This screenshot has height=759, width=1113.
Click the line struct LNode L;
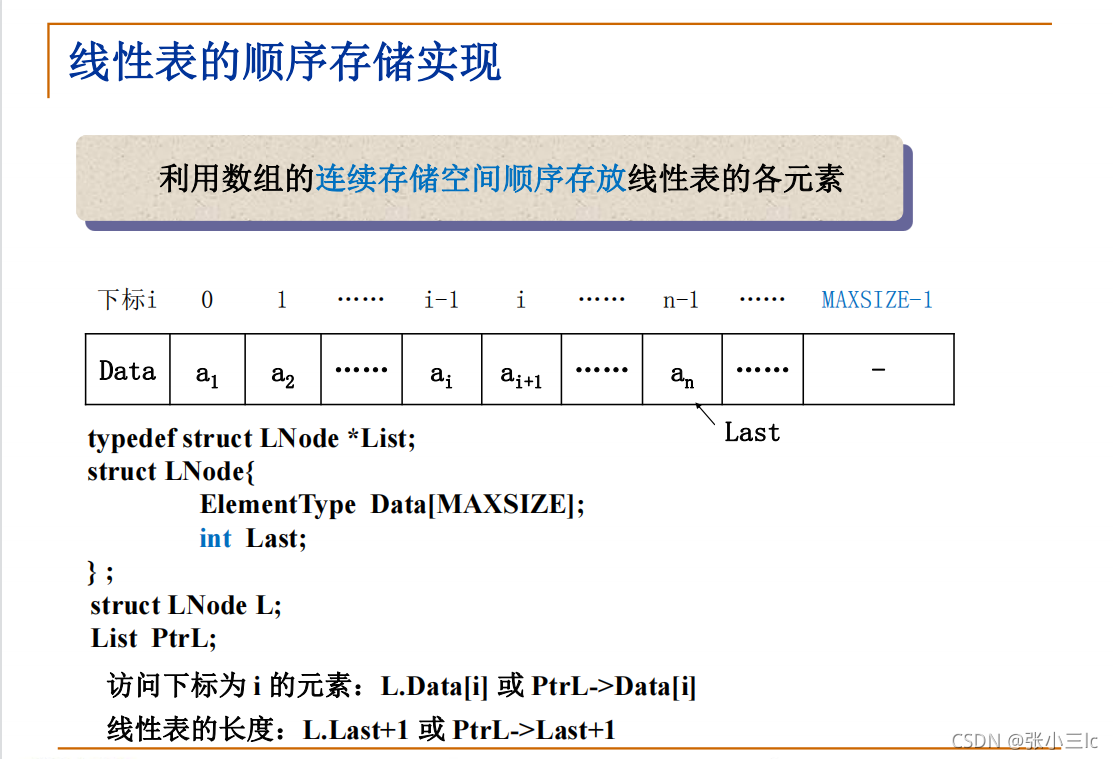point(186,606)
